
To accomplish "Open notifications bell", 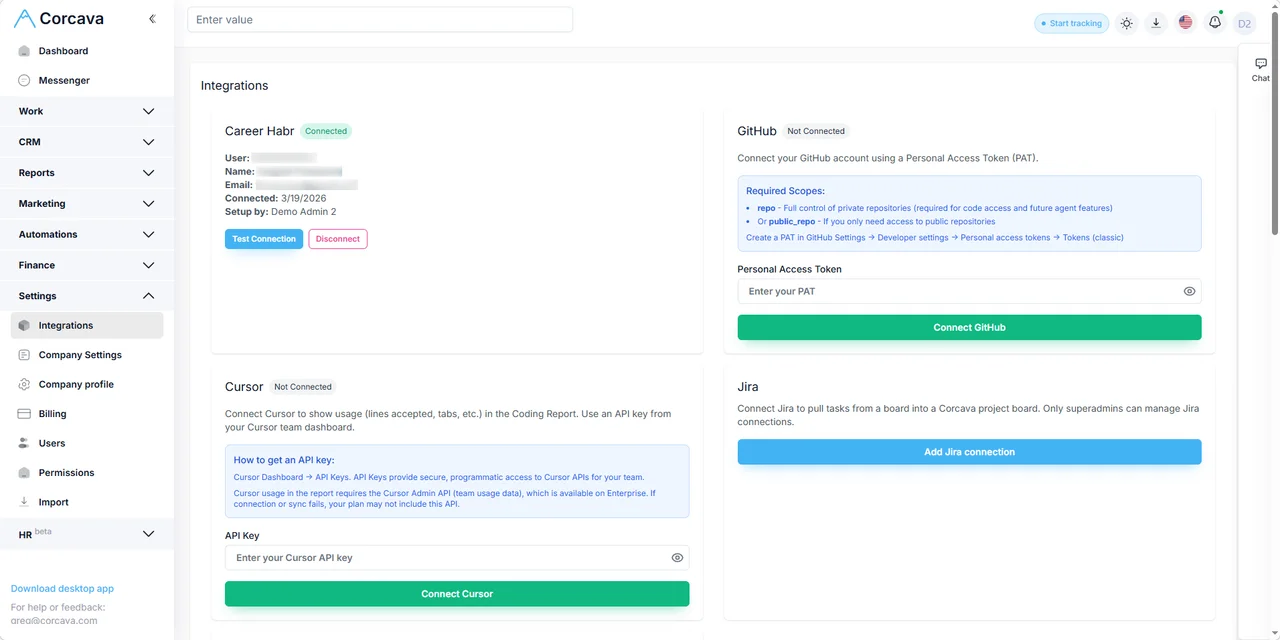I will pyautogui.click(x=1215, y=22).
